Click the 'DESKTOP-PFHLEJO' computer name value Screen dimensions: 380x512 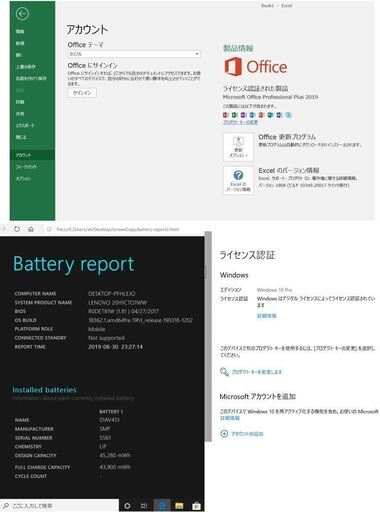coord(112,294)
